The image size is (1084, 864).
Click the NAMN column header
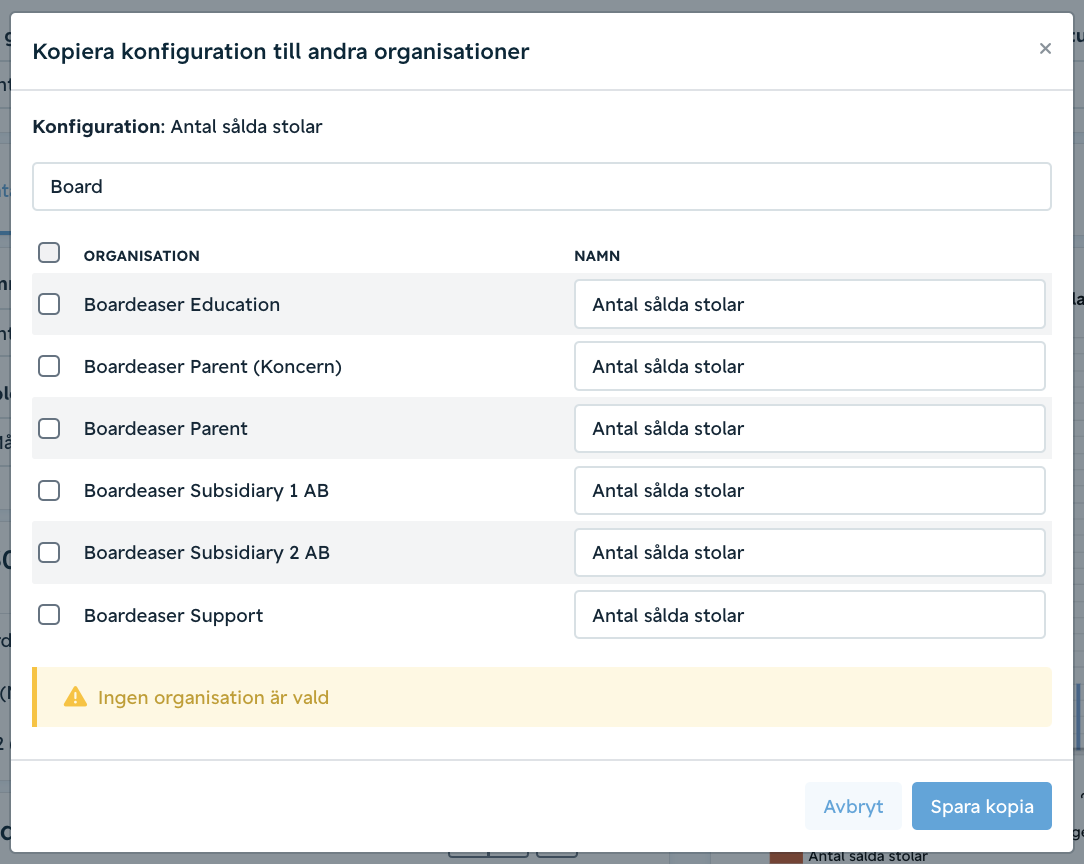(x=597, y=256)
